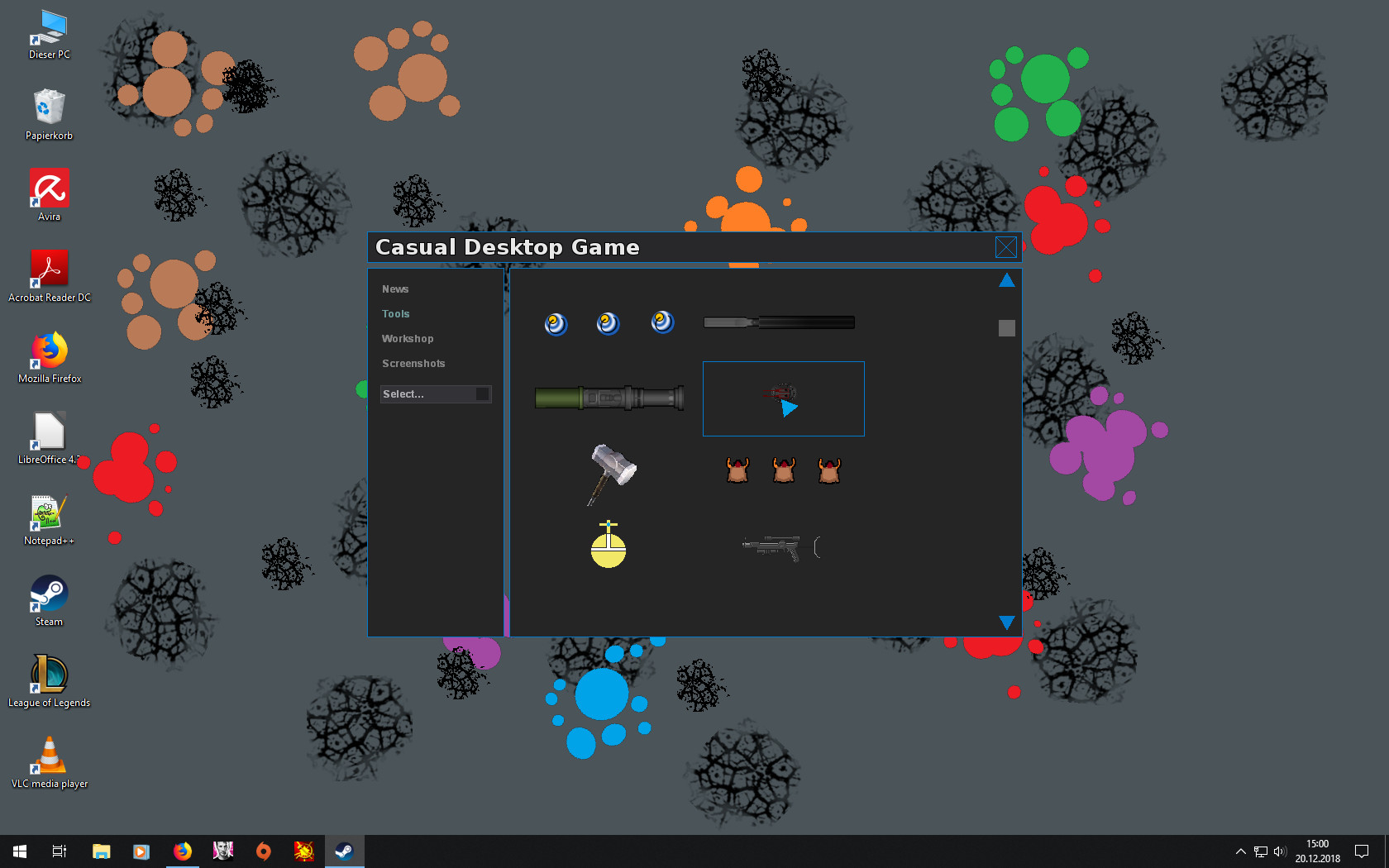Switch to the Workshop section

408,338
